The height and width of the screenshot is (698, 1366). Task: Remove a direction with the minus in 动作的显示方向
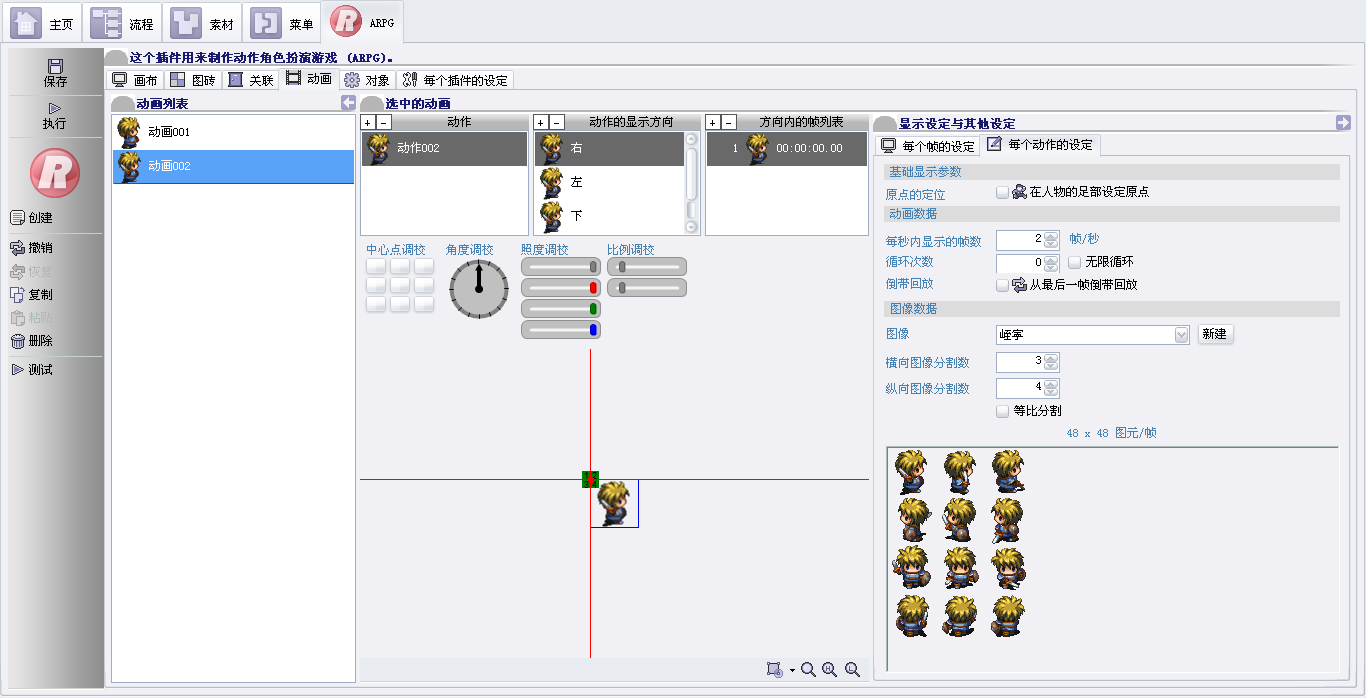point(557,122)
